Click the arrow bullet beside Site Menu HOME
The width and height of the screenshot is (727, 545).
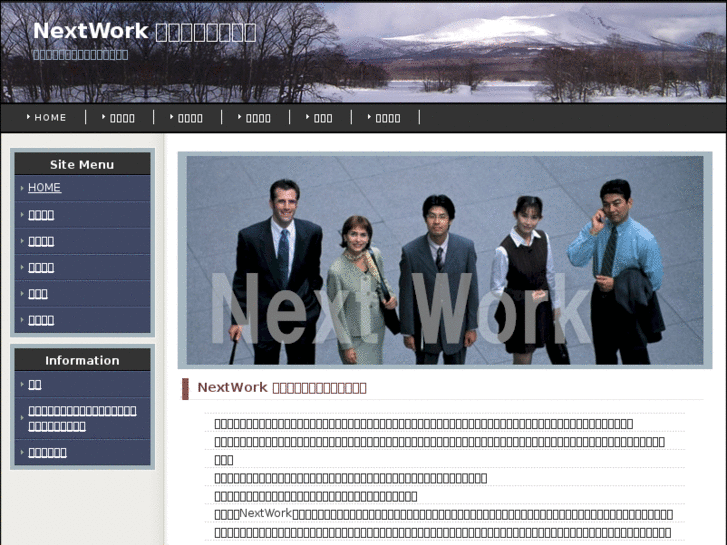coord(21,188)
